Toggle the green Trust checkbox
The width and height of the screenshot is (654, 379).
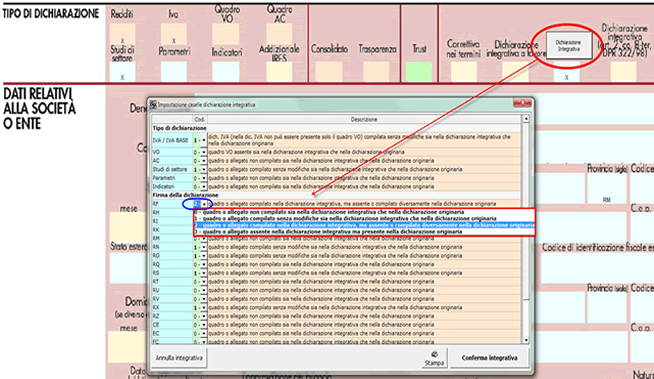point(419,72)
